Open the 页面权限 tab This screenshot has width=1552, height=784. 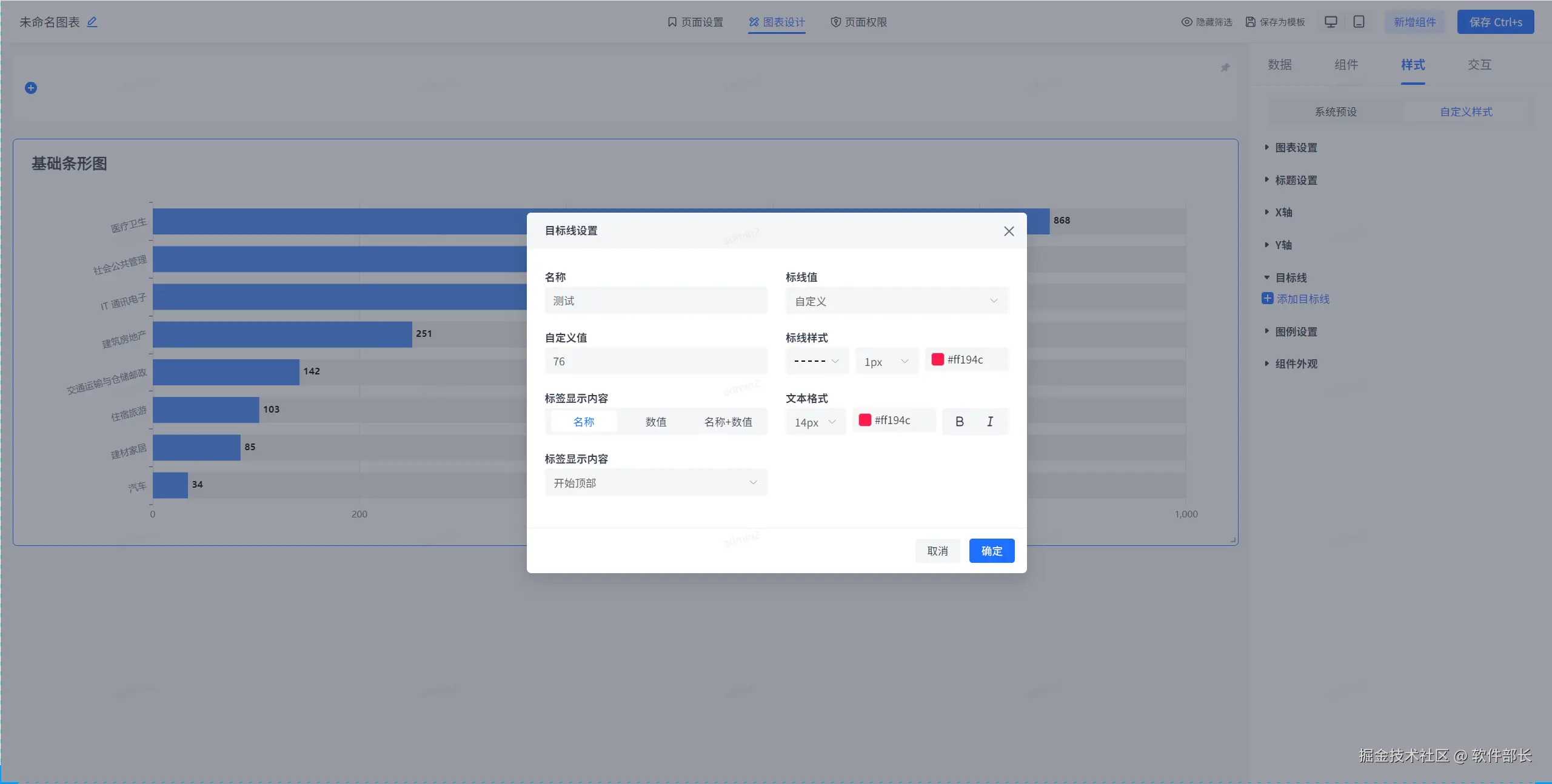coord(858,22)
